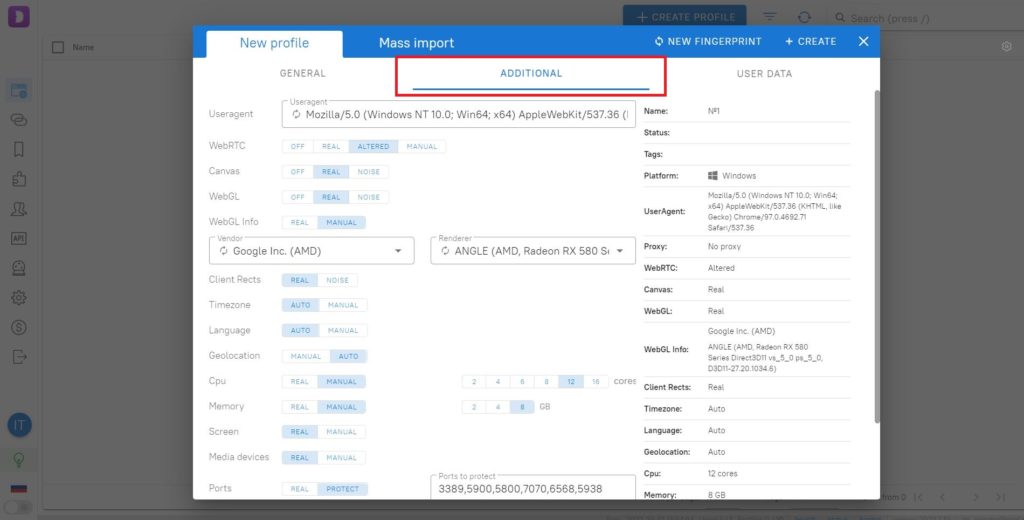This screenshot has width=1024, height=520.
Task: Click the NEW FINGERPRINT button
Action: tap(708, 41)
